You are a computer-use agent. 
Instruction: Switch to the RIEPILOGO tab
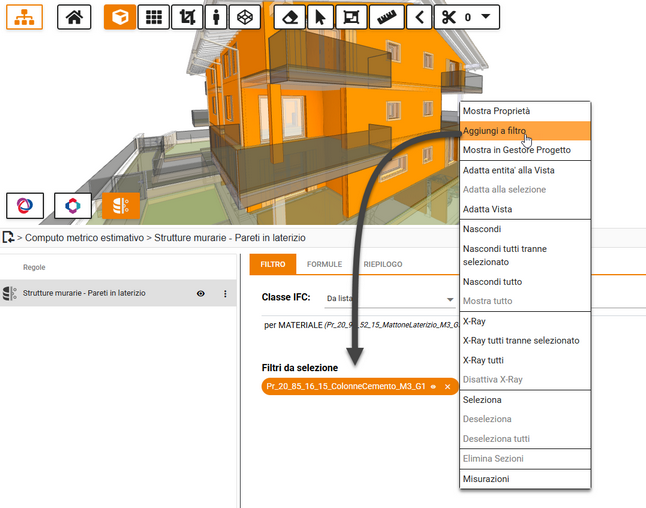(383, 264)
